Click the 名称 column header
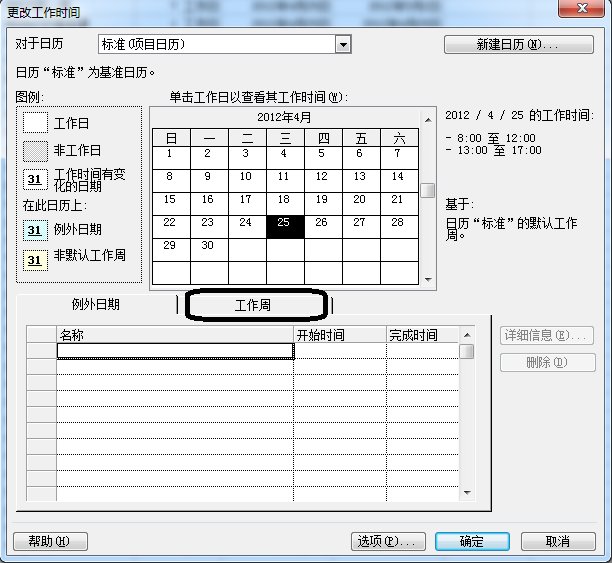The height and width of the screenshot is (563, 612). point(175,335)
